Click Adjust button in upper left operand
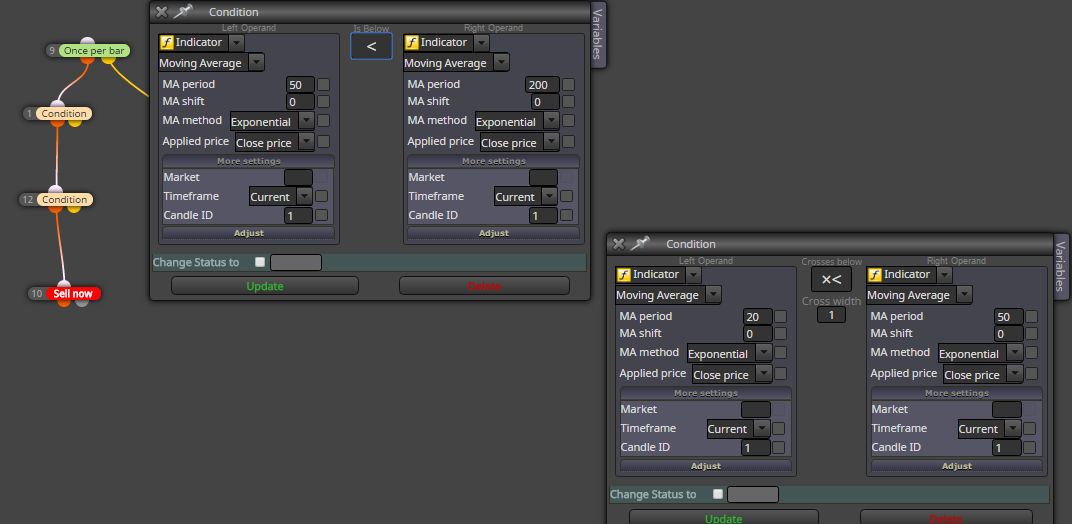Image resolution: width=1072 pixels, height=524 pixels. coord(249,233)
